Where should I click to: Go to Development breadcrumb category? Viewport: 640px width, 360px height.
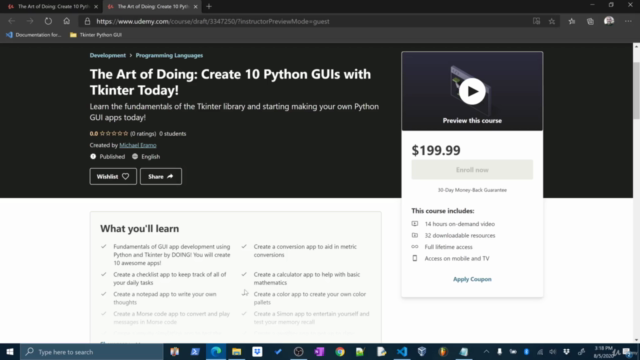point(108,55)
